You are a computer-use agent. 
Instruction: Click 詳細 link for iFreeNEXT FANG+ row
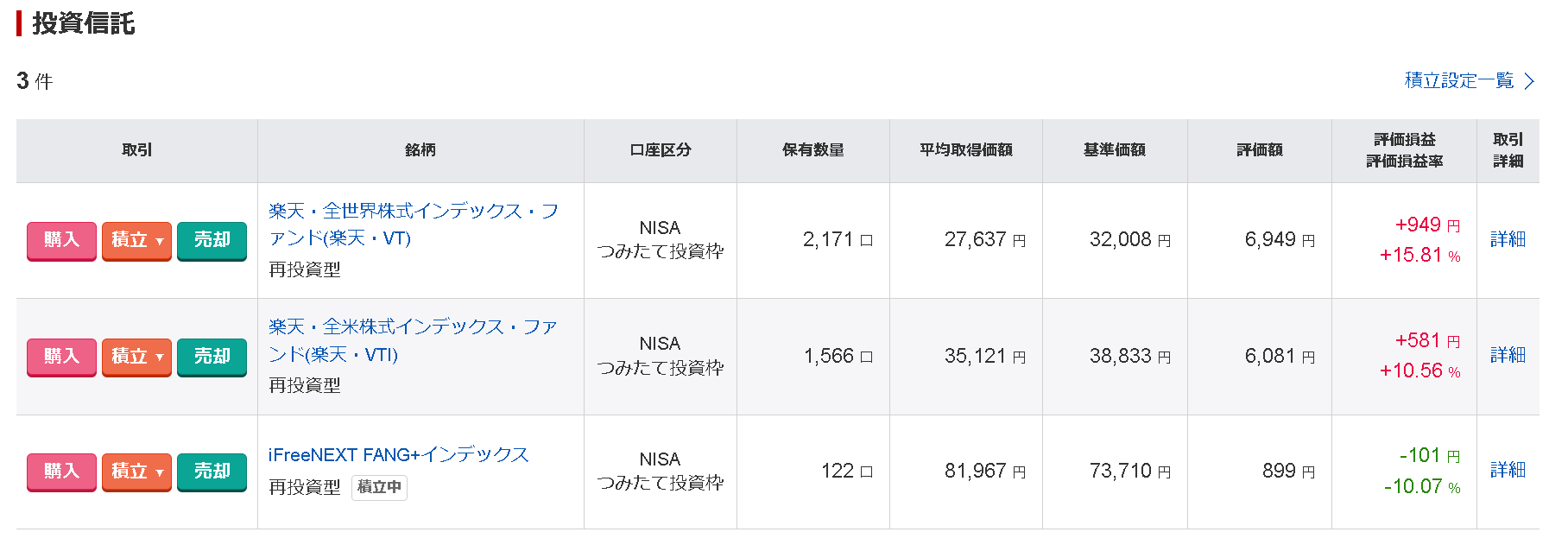point(1508,472)
